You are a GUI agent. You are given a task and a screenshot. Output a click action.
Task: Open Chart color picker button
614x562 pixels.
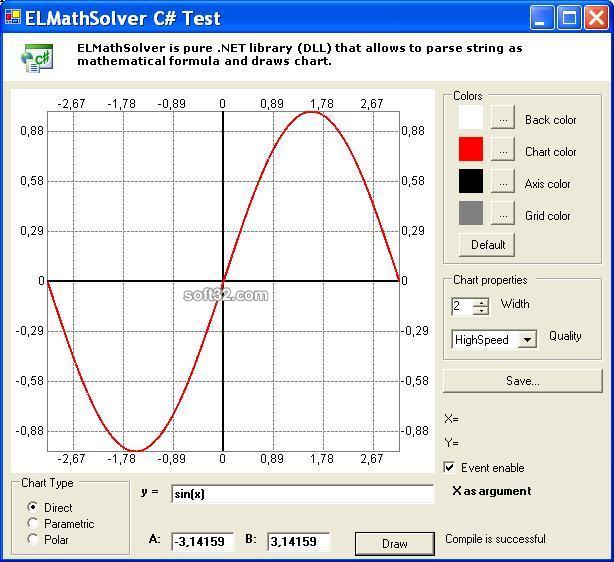click(x=503, y=149)
